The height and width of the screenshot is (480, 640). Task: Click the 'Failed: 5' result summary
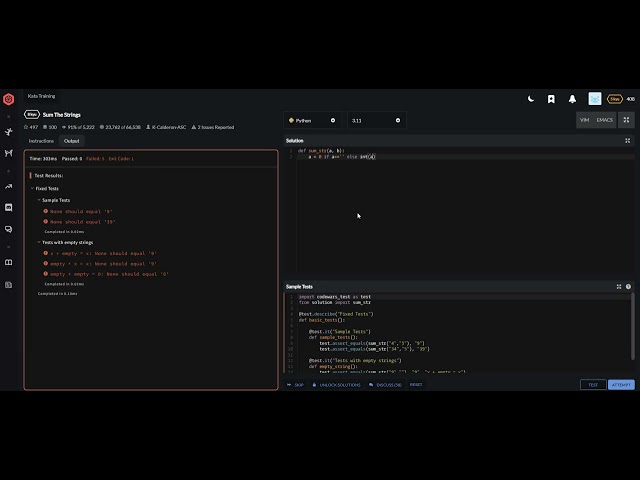click(95, 158)
